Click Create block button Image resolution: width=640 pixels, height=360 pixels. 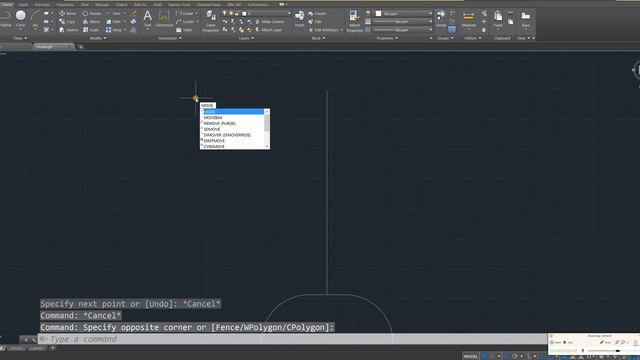point(317,13)
